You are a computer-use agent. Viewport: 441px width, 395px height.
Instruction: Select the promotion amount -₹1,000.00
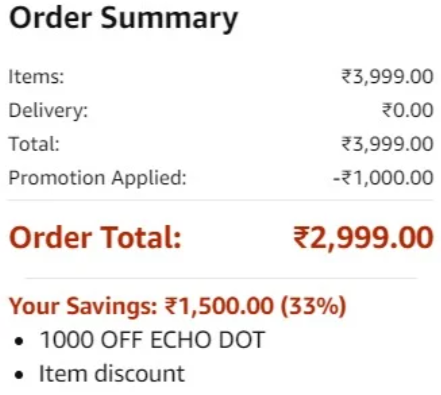click(x=383, y=177)
